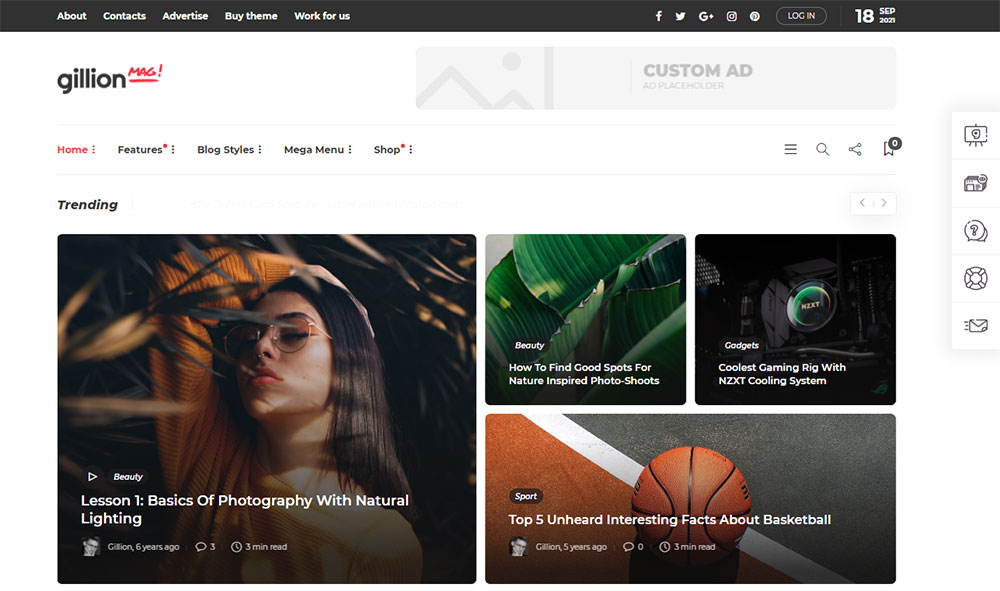Click the store icon in side panel
Viewport: 1000px width, 591px height.
click(976, 183)
